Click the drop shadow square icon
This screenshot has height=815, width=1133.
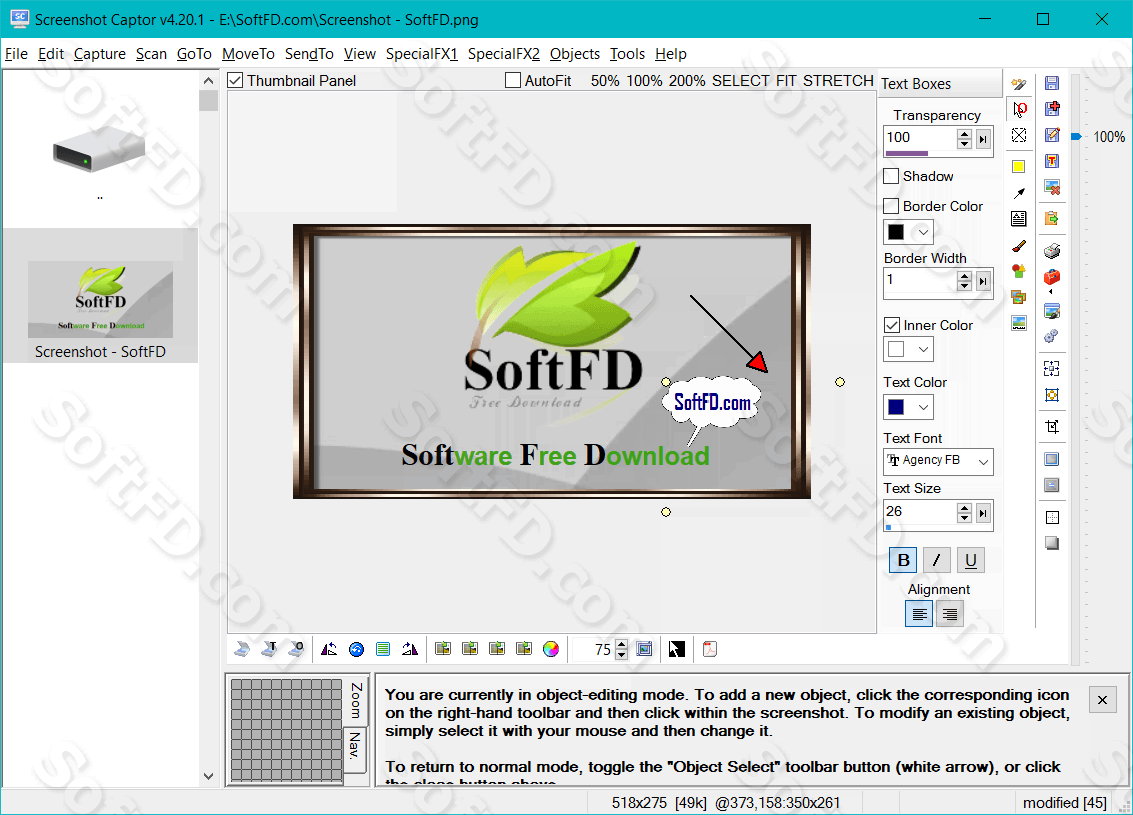point(1052,543)
